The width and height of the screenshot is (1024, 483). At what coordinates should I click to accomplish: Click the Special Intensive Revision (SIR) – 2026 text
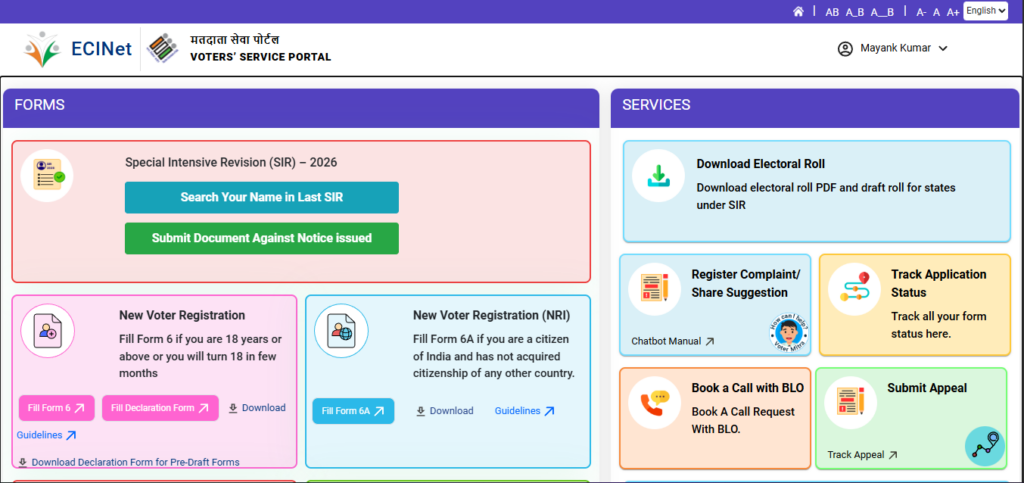point(231,163)
